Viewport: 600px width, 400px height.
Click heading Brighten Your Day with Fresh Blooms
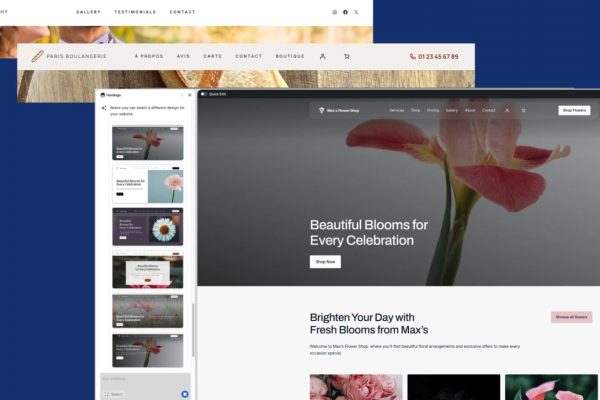coord(369,323)
